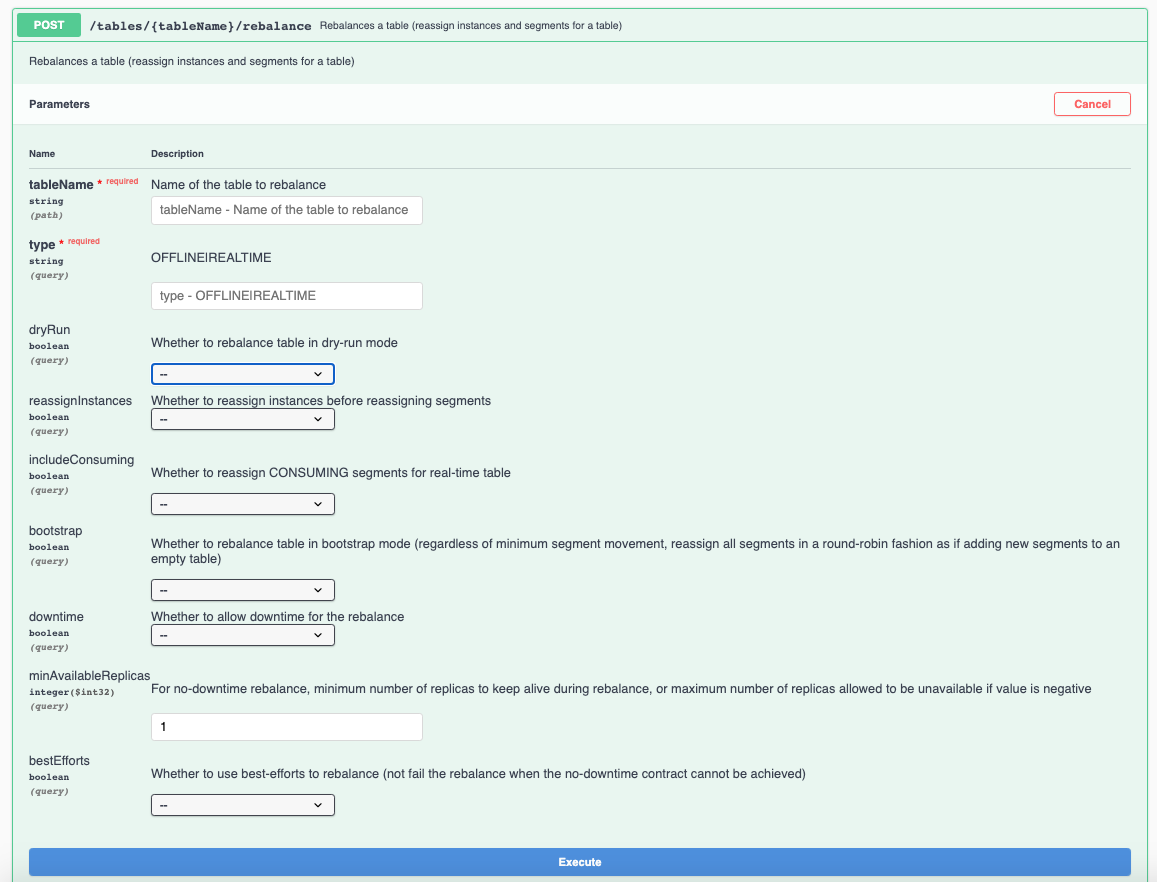Collapse the /tables/{tableName}/rebalance endpoint path

tap(200, 26)
